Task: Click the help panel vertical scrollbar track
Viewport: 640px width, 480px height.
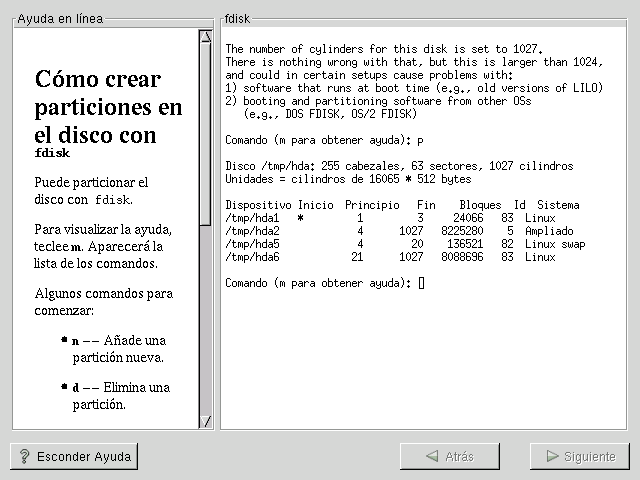Action: (x=206, y=300)
